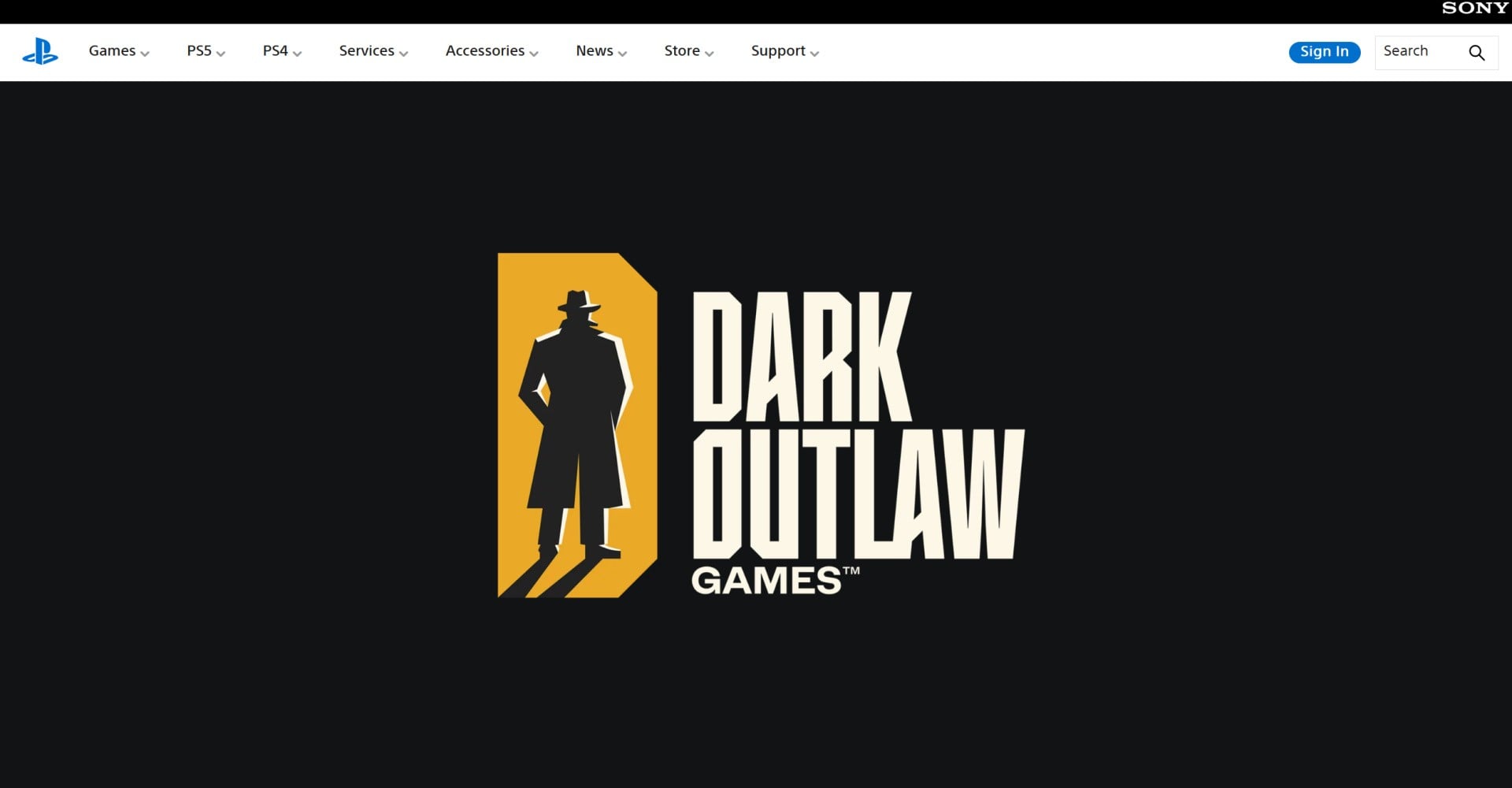Open the Services menu
Screen dimensions: 1512x788
[373, 51]
